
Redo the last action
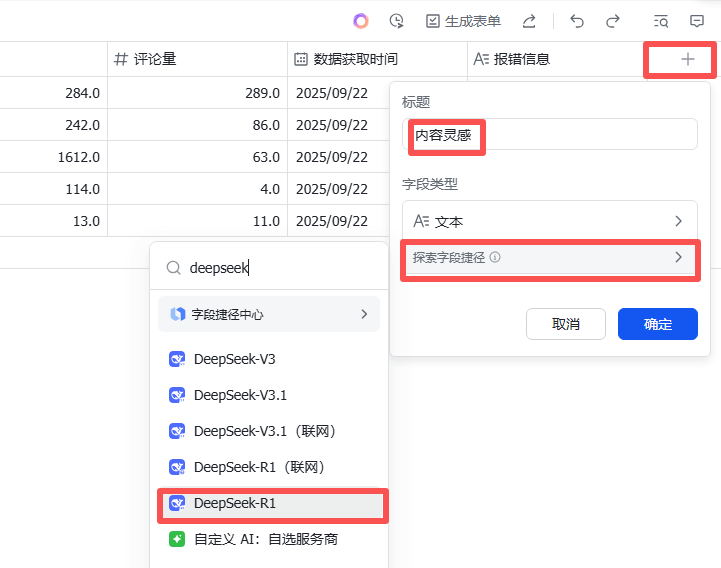click(613, 21)
